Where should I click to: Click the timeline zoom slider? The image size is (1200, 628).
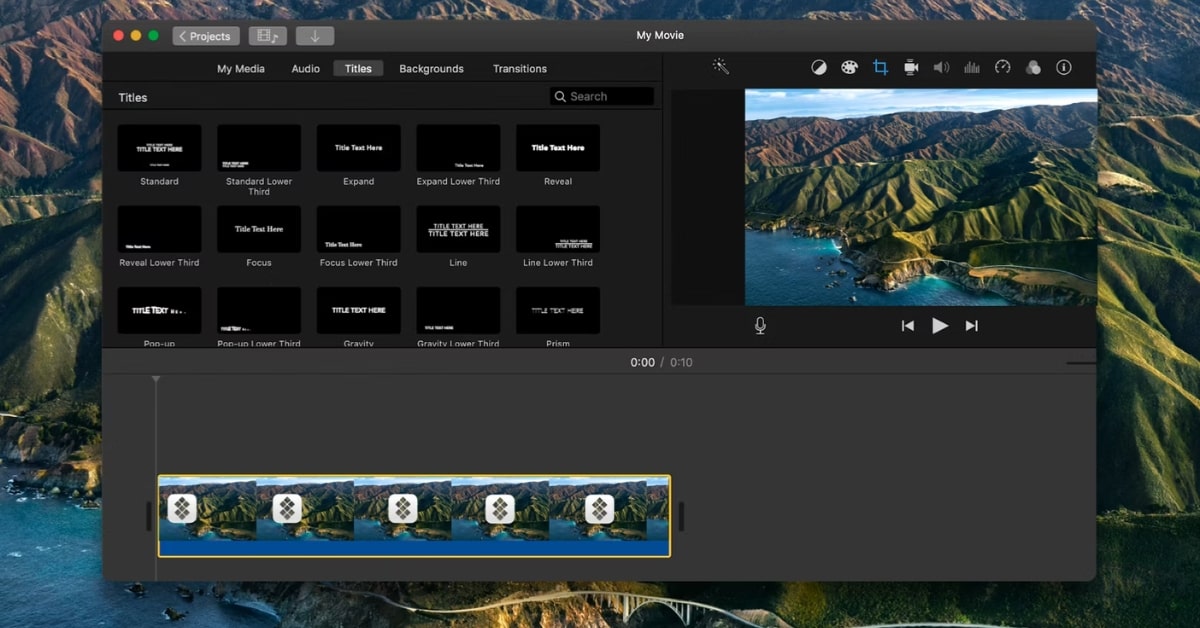[1081, 363]
